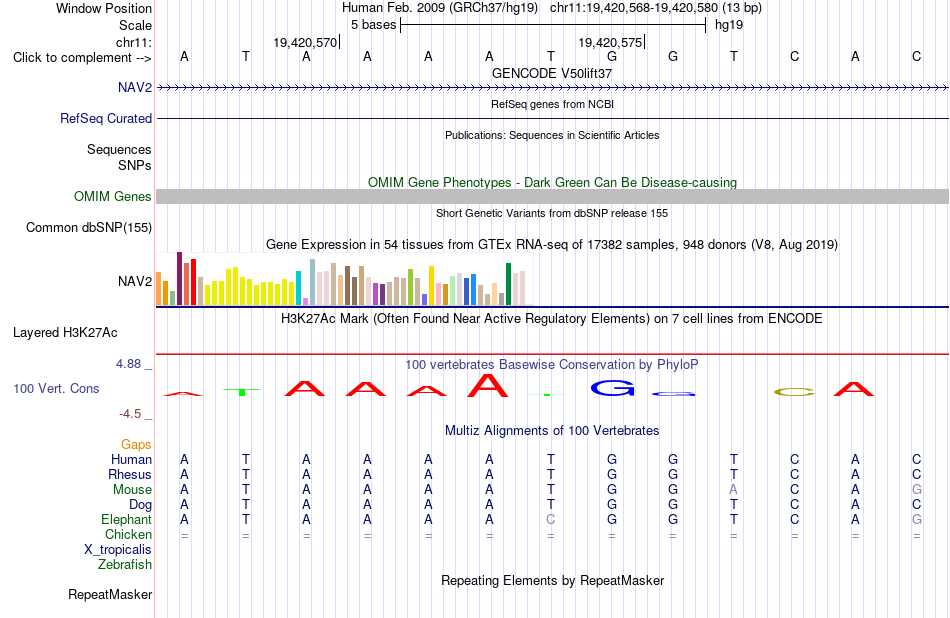Click 'RefSeq genes from NCBI' track title
This screenshot has width=950, height=618.
552,104
